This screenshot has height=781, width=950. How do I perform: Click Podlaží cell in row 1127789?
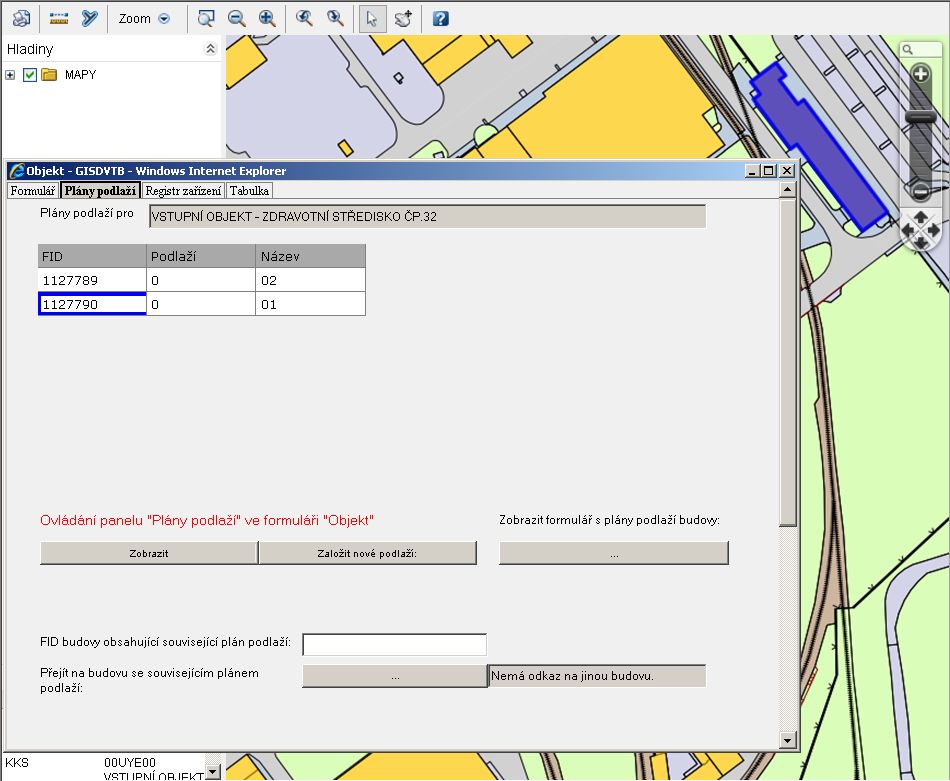pyautogui.click(x=201, y=280)
